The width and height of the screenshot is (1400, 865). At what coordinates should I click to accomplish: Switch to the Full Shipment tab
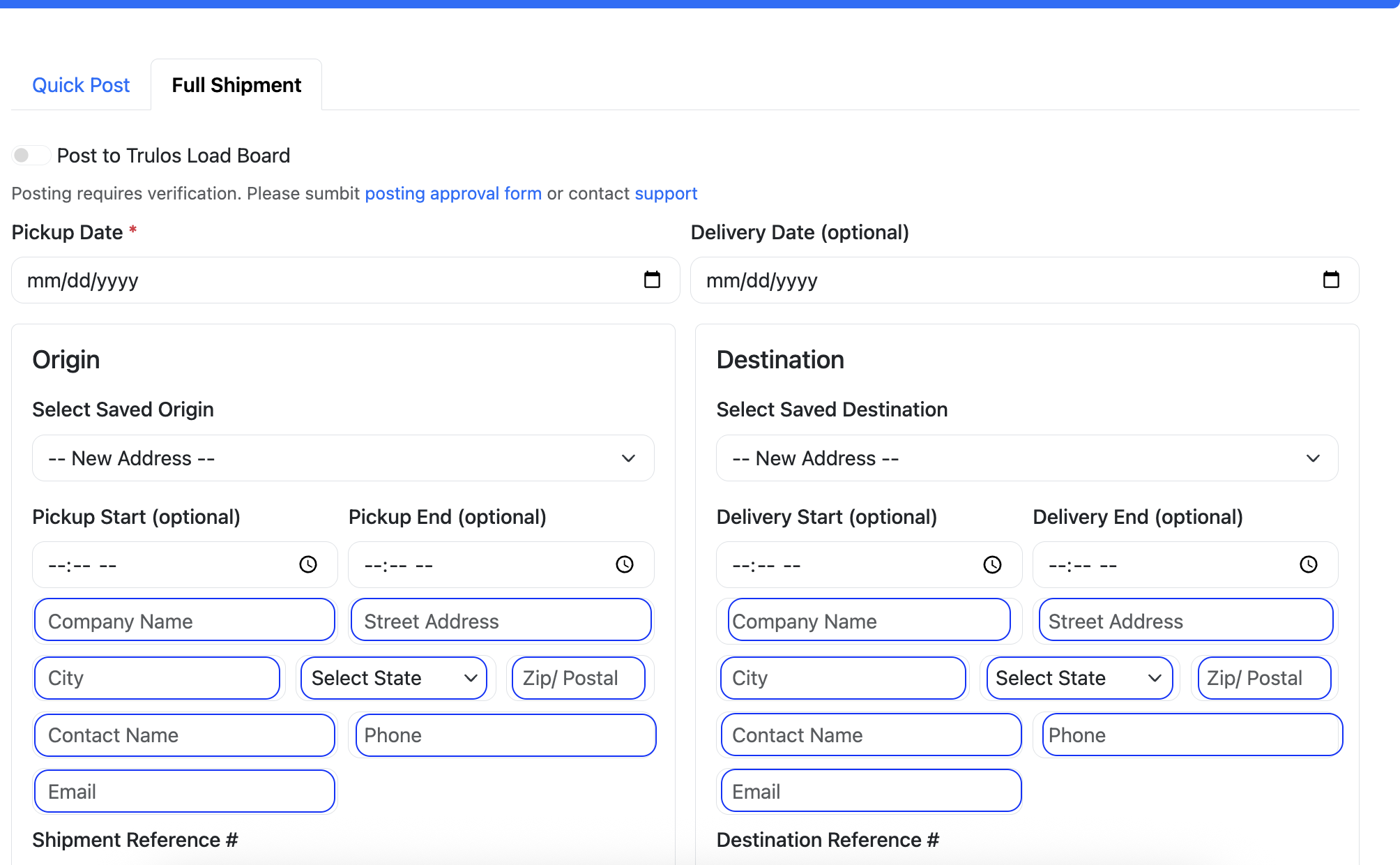coord(236,84)
